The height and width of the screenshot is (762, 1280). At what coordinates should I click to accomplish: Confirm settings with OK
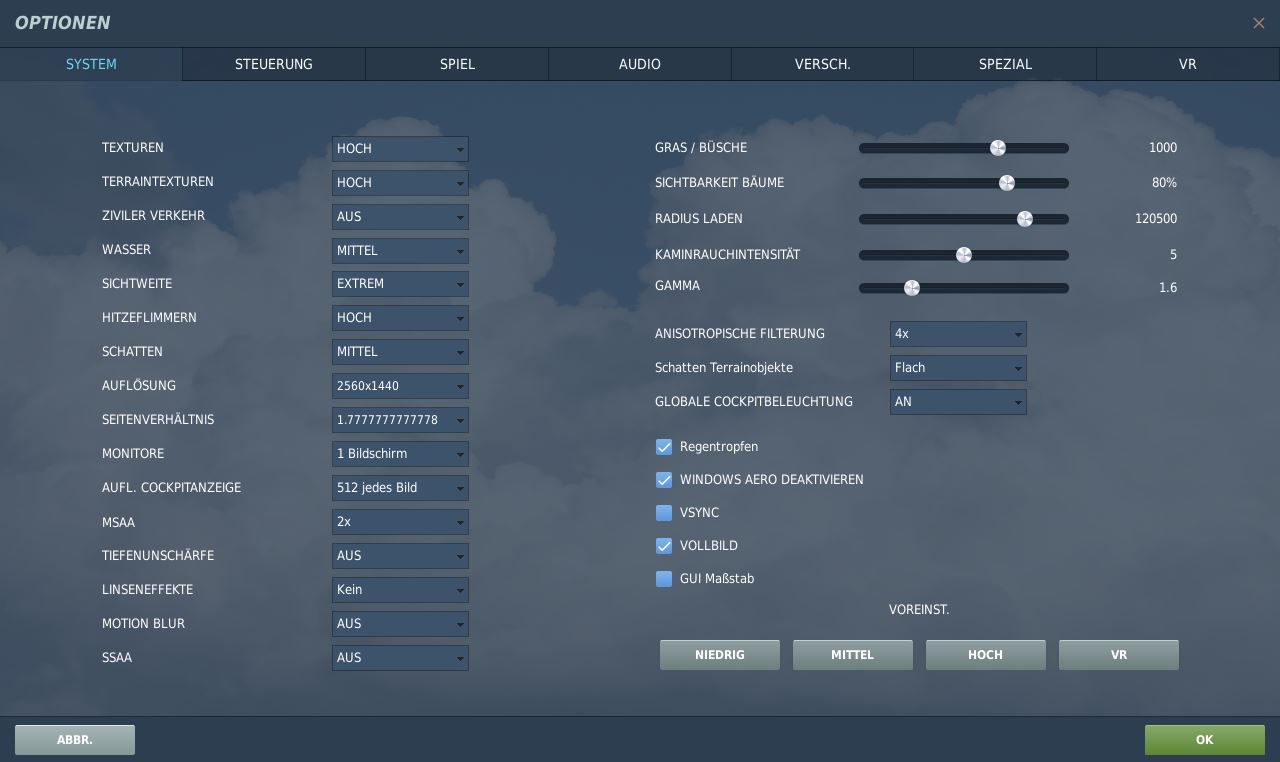pos(1204,740)
